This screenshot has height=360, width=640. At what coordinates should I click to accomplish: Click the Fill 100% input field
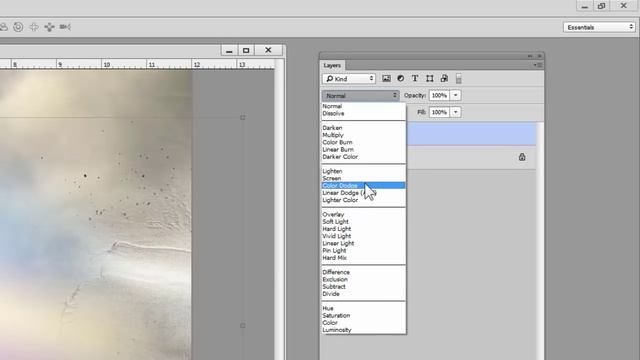(x=439, y=112)
